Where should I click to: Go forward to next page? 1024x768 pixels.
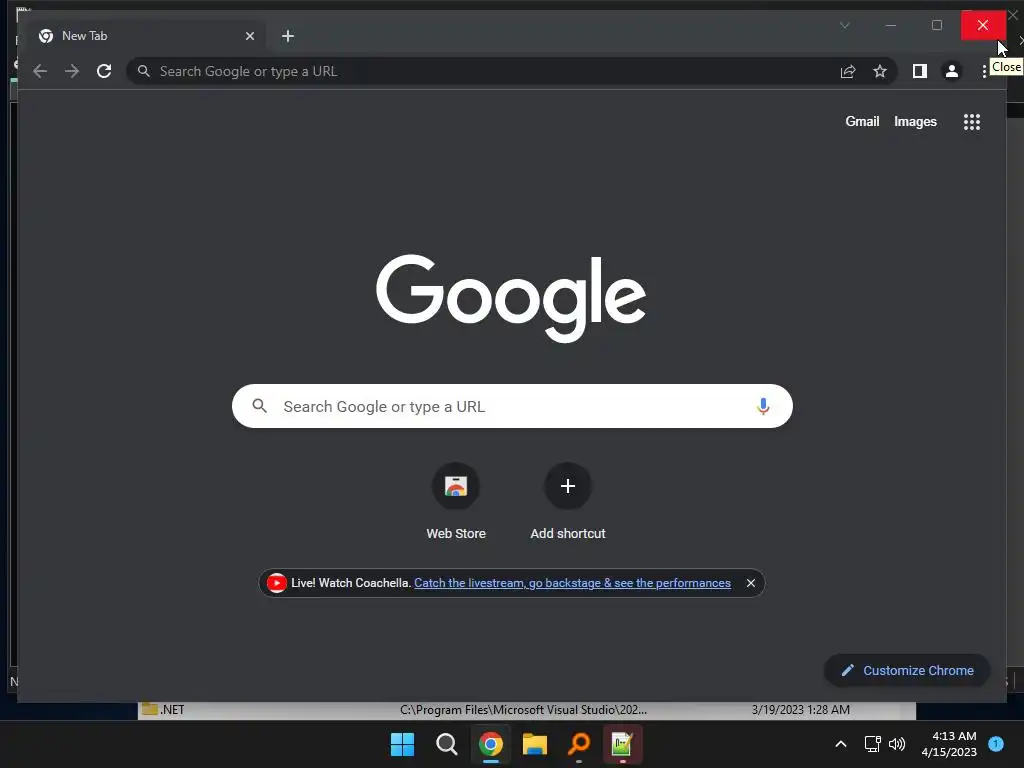[x=72, y=71]
